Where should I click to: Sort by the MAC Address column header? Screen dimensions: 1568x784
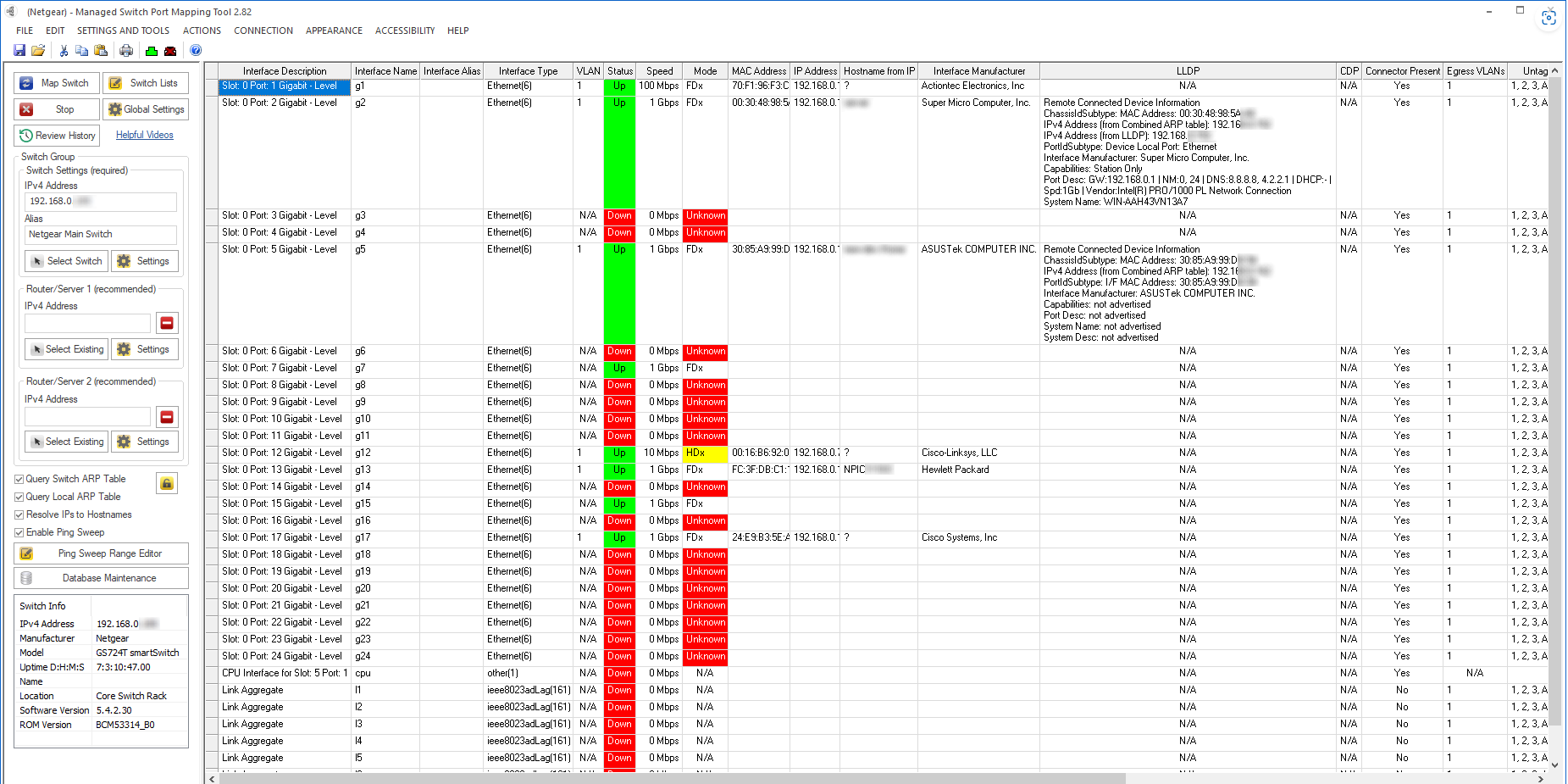coord(759,71)
